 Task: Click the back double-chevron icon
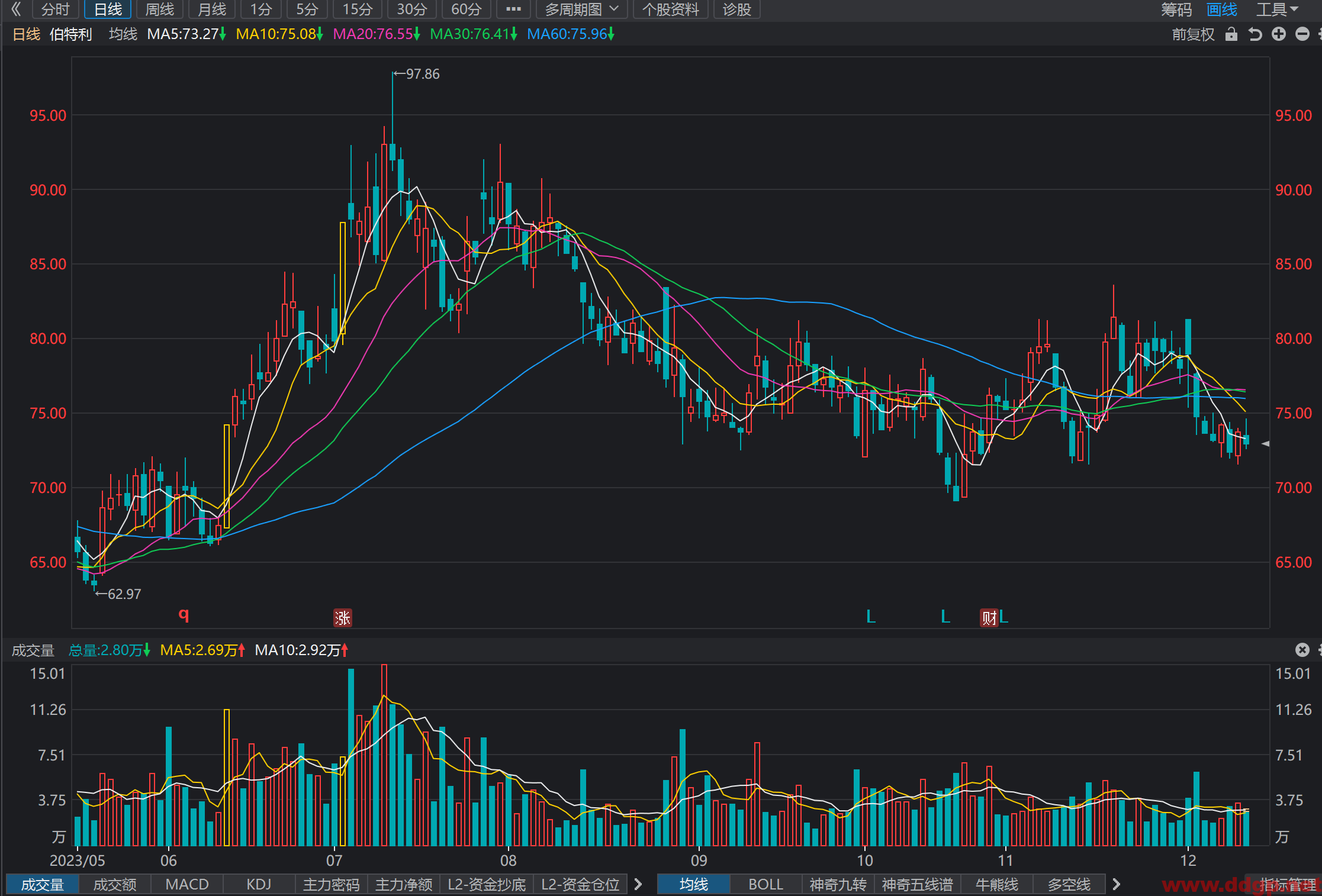(16, 9)
